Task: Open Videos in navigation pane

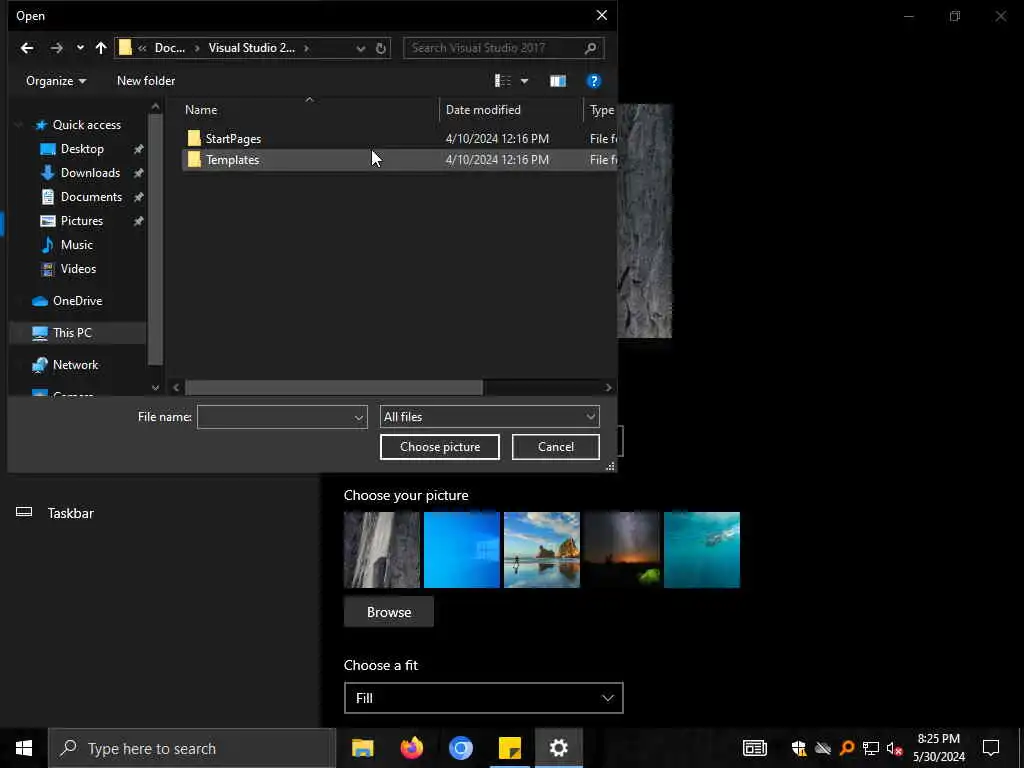Action: pyautogui.click(x=78, y=269)
